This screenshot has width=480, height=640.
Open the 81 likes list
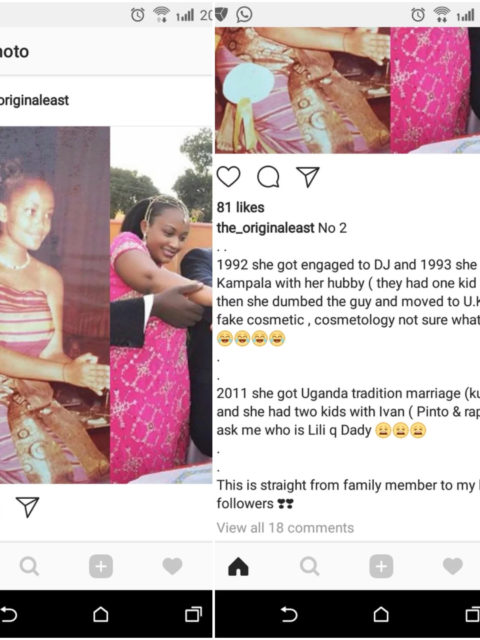click(x=240, y=207)
